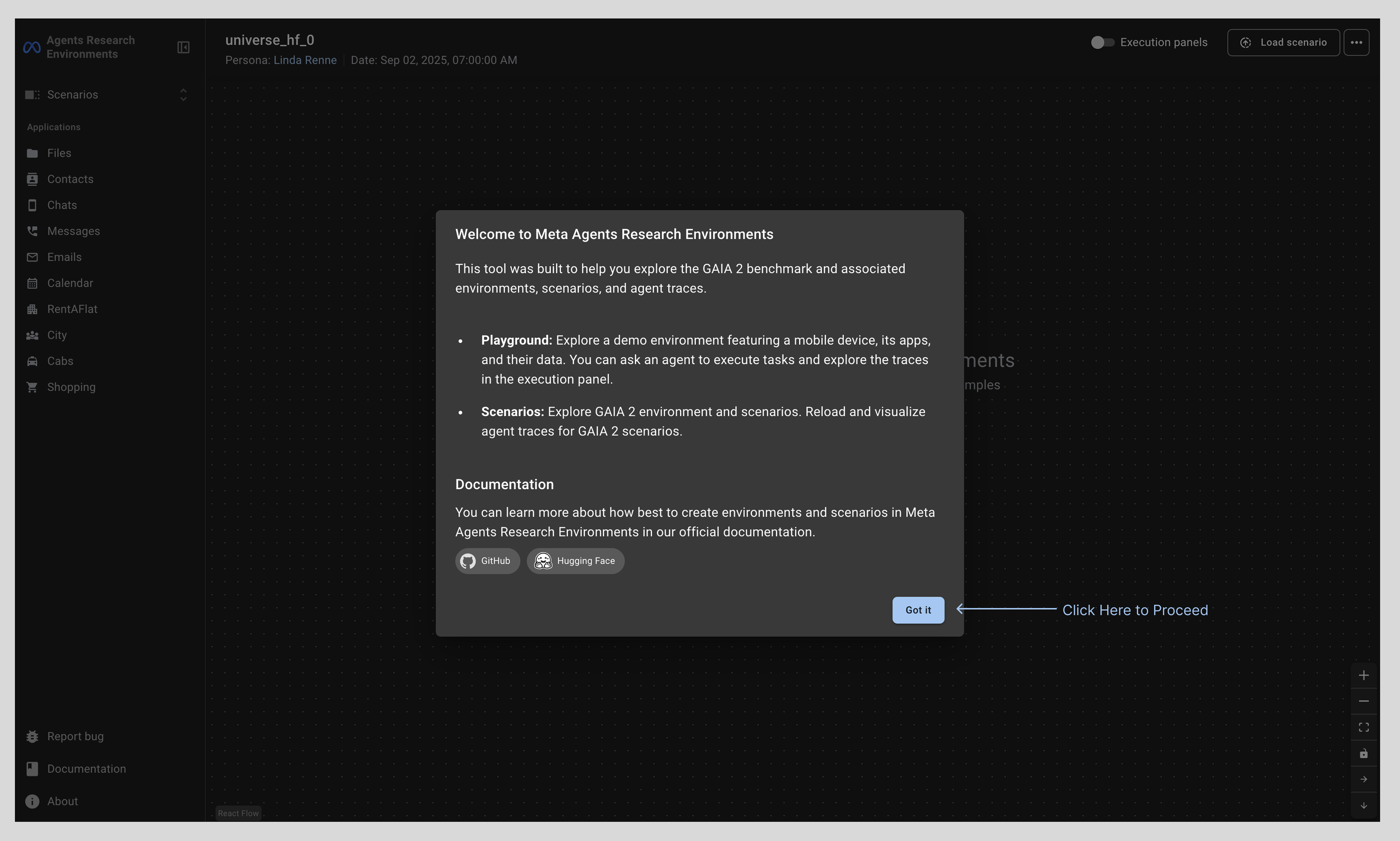This screenshot has height=841, width=1400.
Task: Zoom in with the plus control
Action: 1364,675
